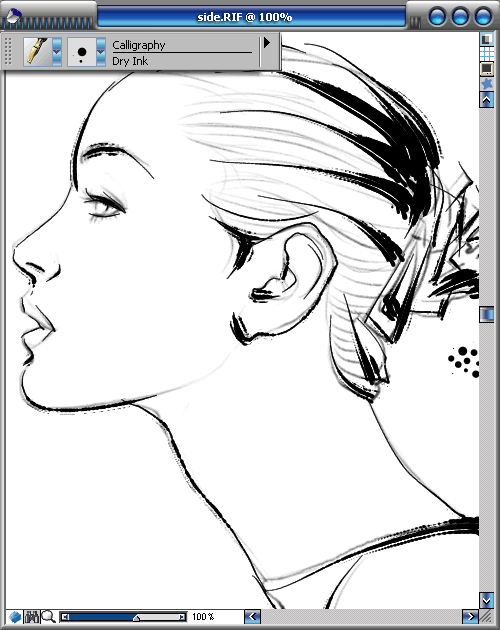Click the window resize corner grip
This screenshot has height=630, width=500.
click(x=486, y=616)
